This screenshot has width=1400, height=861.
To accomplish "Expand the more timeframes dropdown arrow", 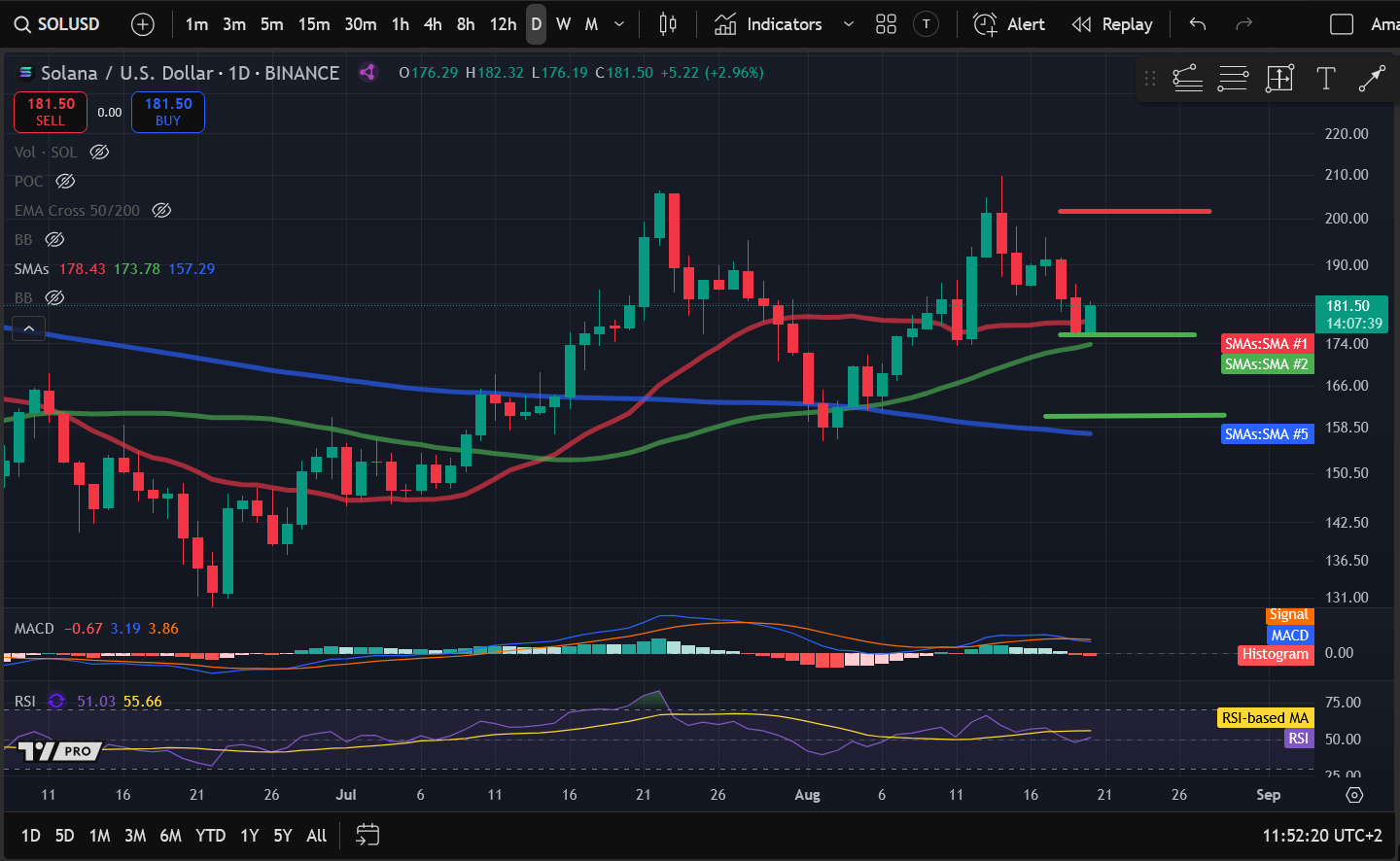I will [x=619, y=24].
